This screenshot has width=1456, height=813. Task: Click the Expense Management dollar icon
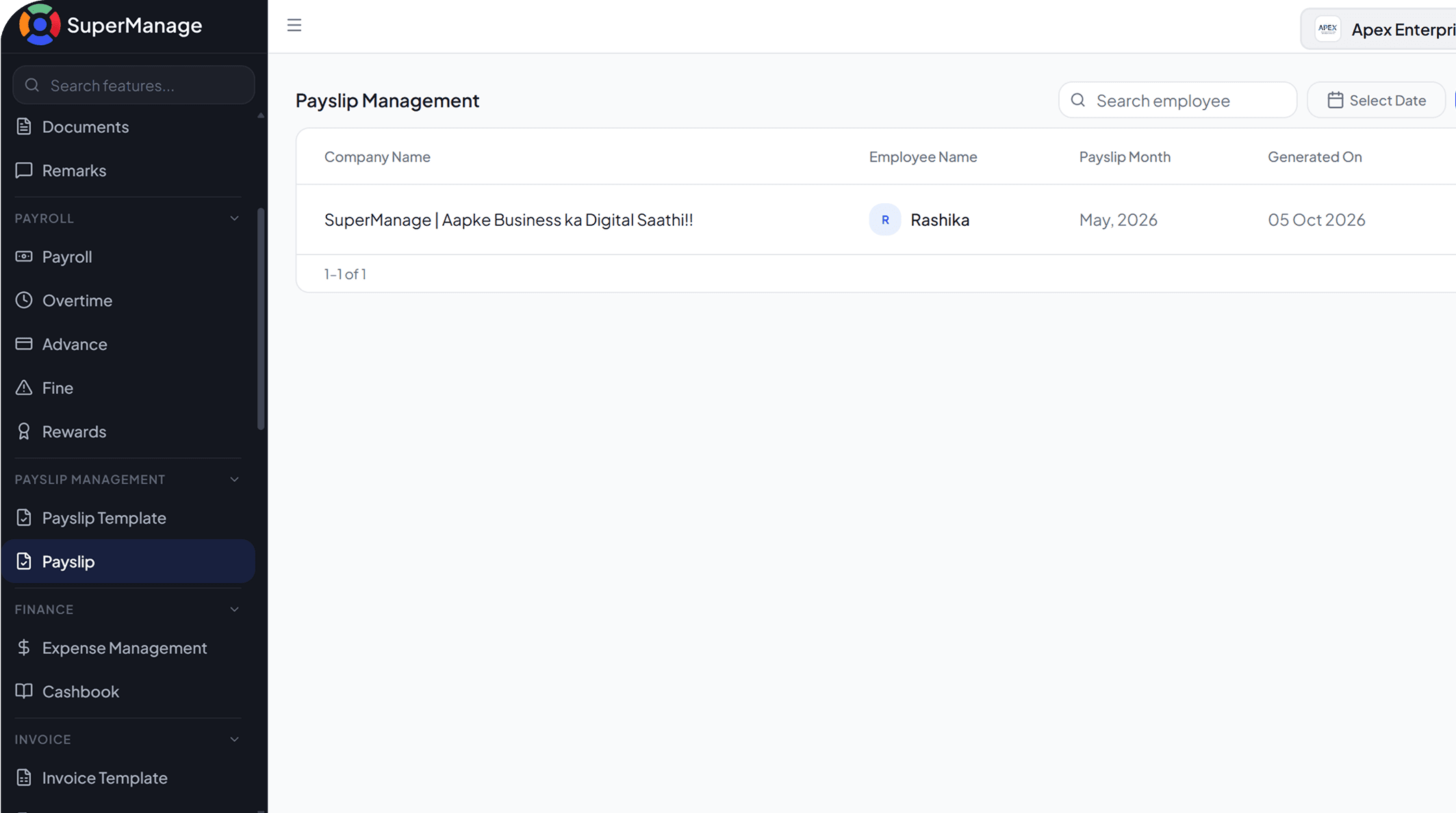[24, 648]
